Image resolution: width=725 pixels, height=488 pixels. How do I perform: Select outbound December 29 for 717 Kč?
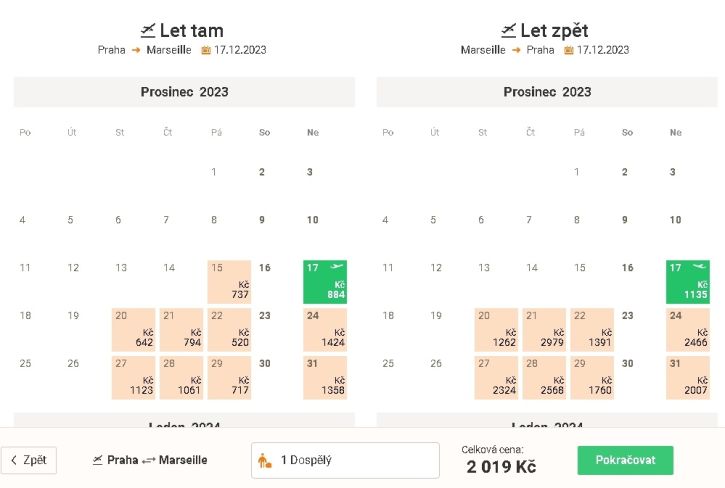tap(229, 377)
